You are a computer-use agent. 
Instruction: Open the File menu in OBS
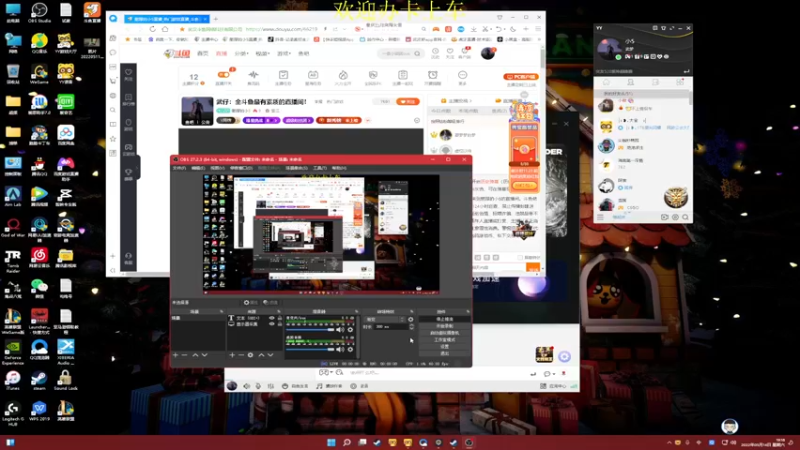pos(179,168)
